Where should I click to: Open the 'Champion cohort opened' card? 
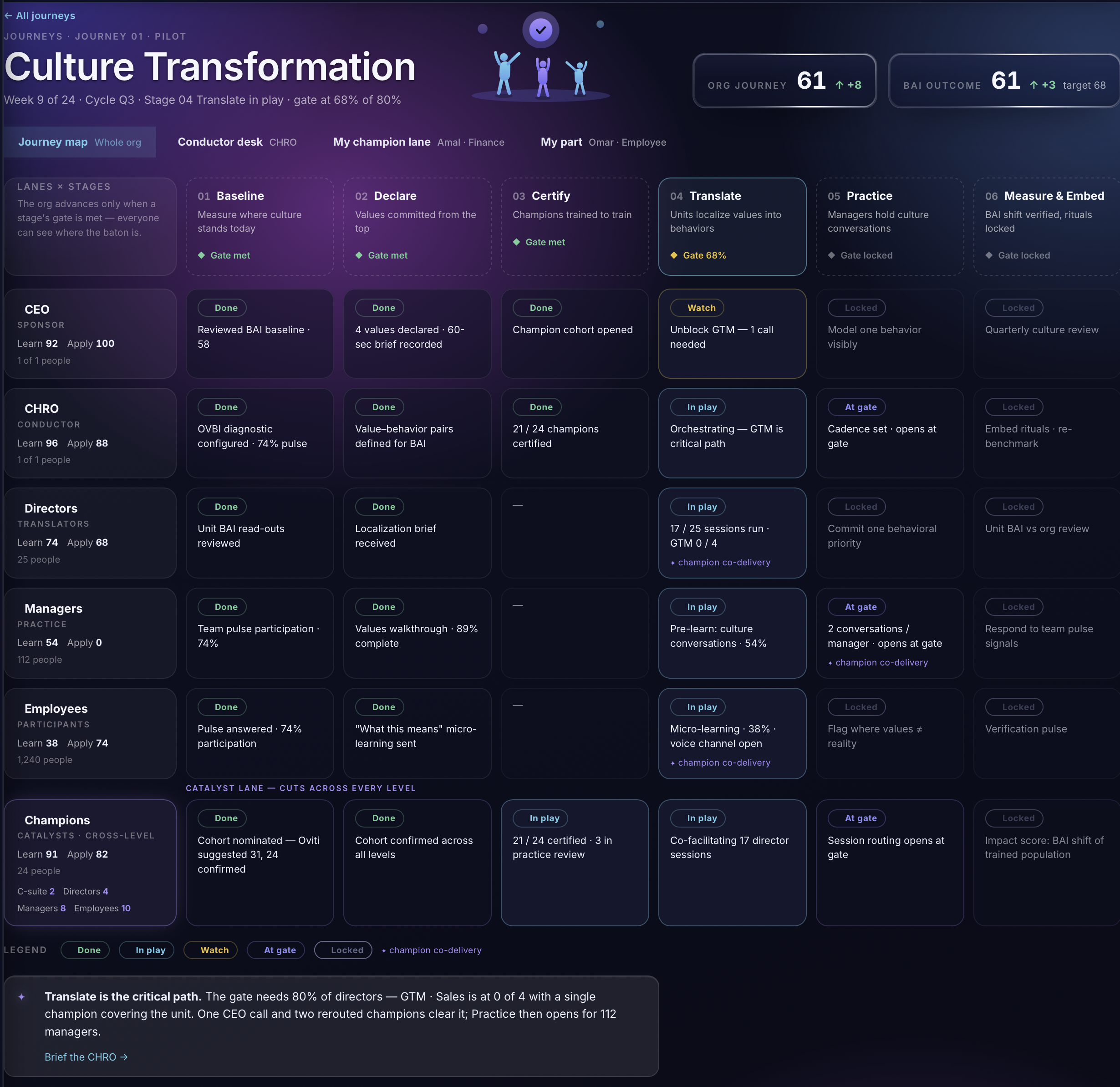575,334
